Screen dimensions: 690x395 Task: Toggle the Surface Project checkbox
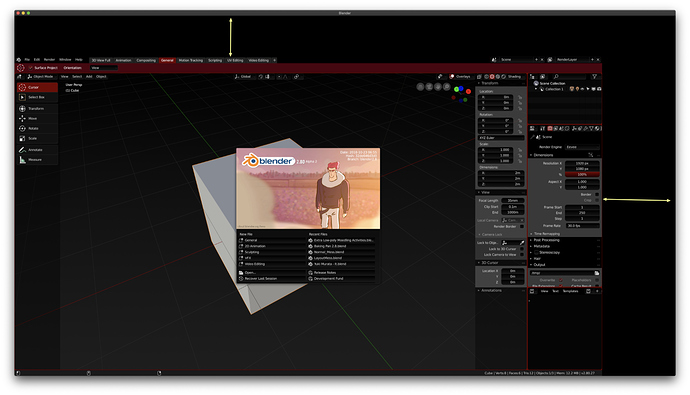30,68
